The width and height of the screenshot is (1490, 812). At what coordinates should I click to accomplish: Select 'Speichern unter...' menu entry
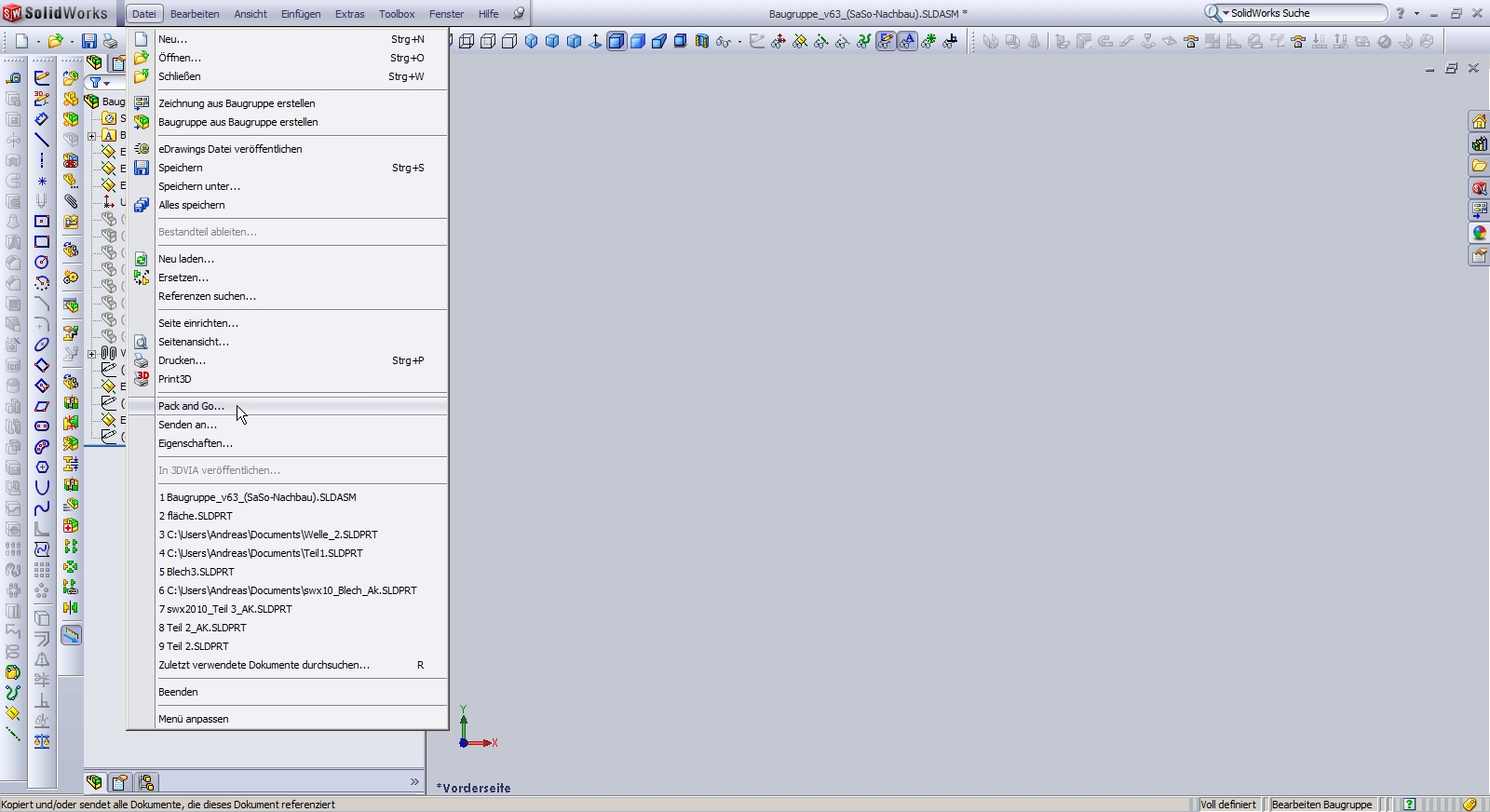pyautogui.click(x=287, y=186)
